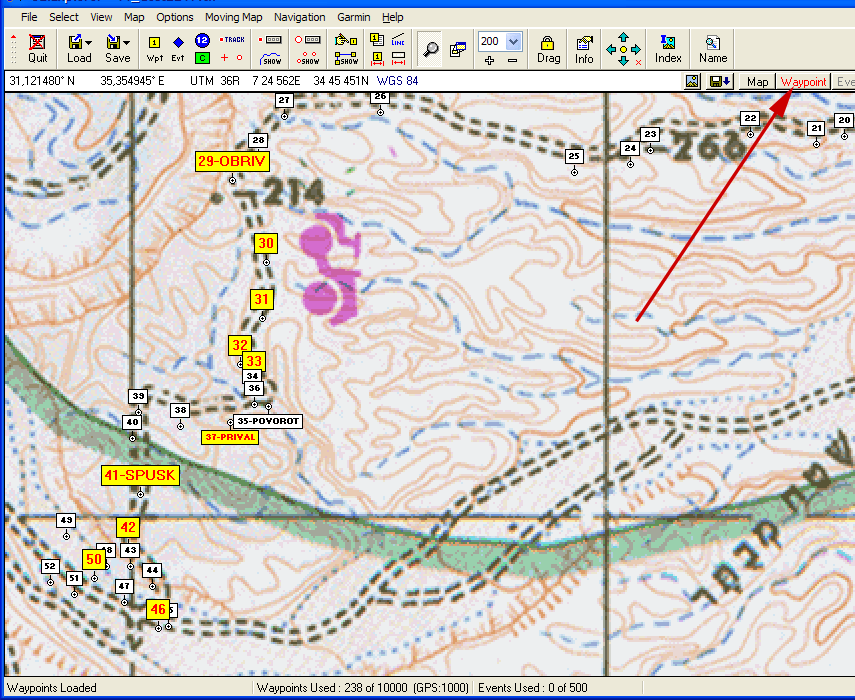The image size is (855, 700).
Task: Open the Navigation menu
Action: click(x=299, y=17)
